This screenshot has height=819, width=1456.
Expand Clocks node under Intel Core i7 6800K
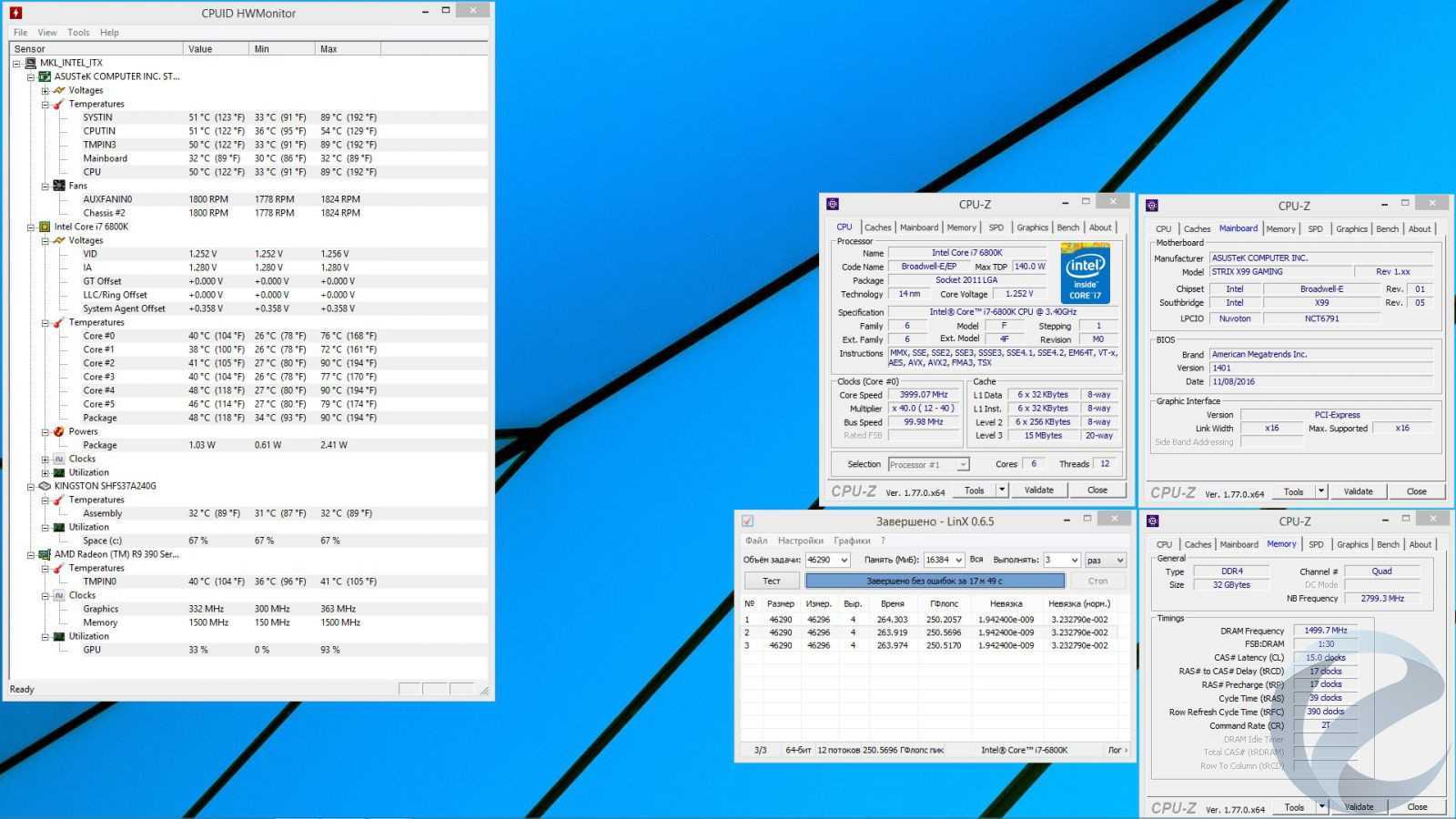click(45, 459)
